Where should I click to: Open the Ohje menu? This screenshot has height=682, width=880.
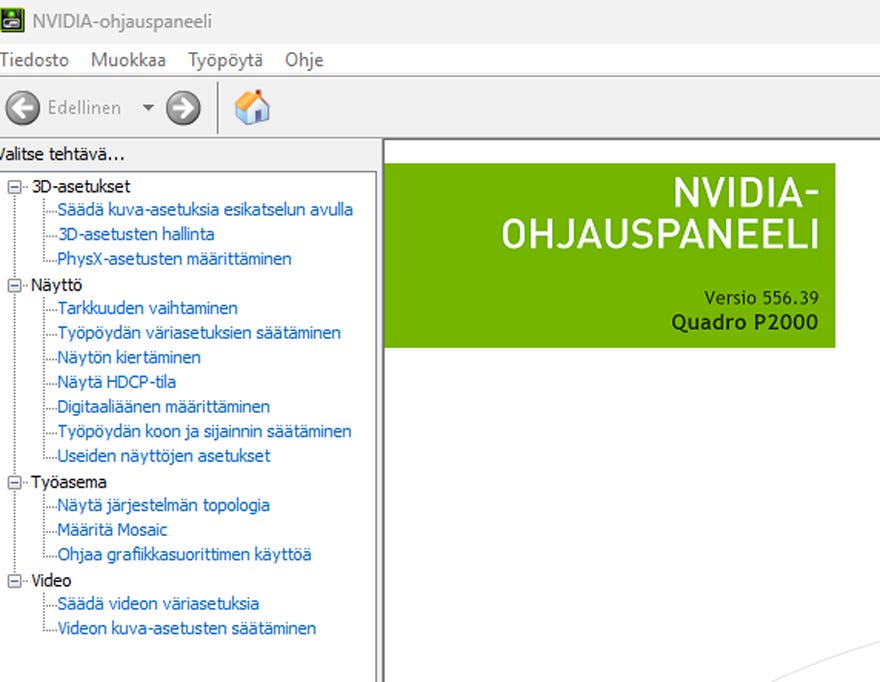304,60
